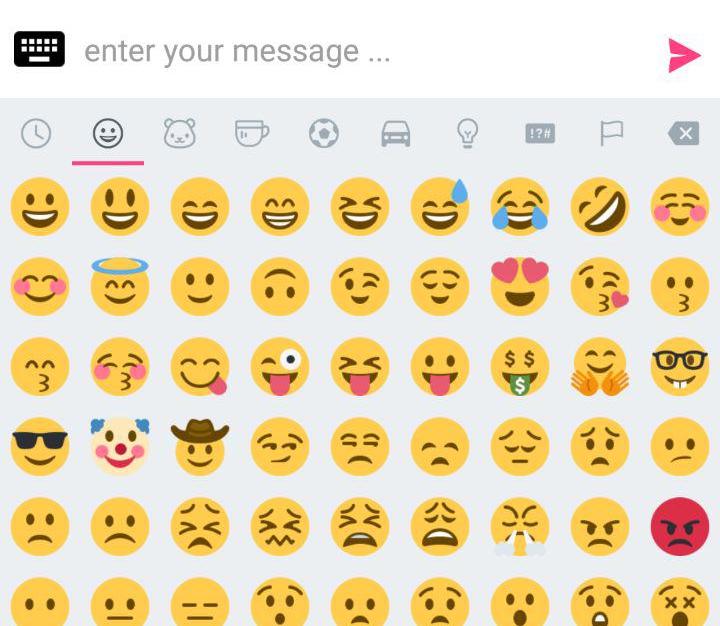Open the travel car category tab

[396, 134]
